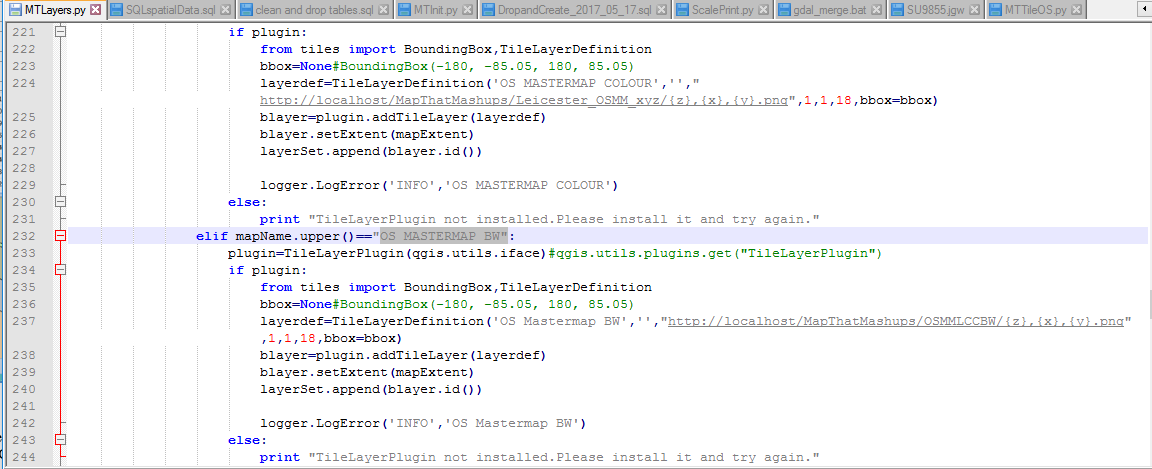Close the gdal_merge.bat tab
The height and width of the screenshot is (469, 1152).
pos(878,10)
